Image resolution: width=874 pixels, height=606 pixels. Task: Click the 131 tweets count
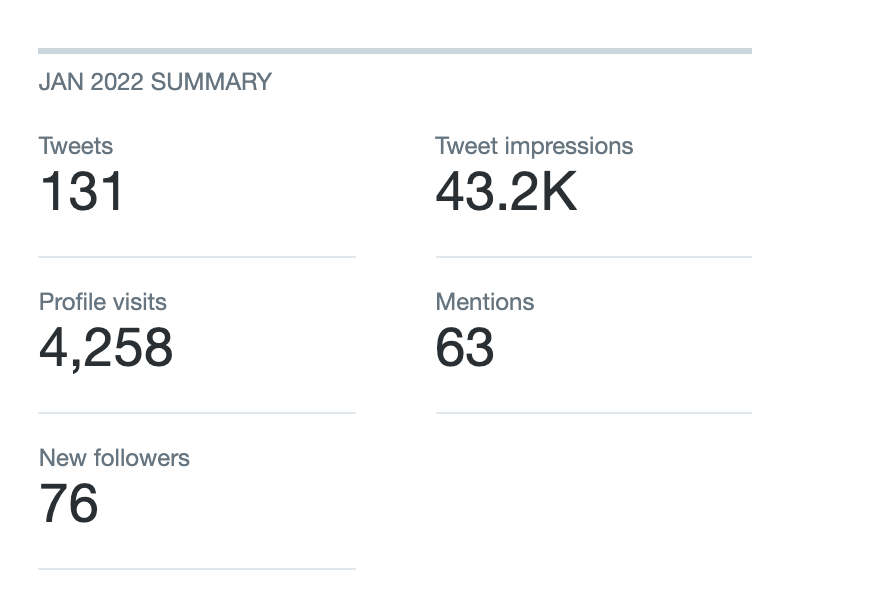point(82,191)
